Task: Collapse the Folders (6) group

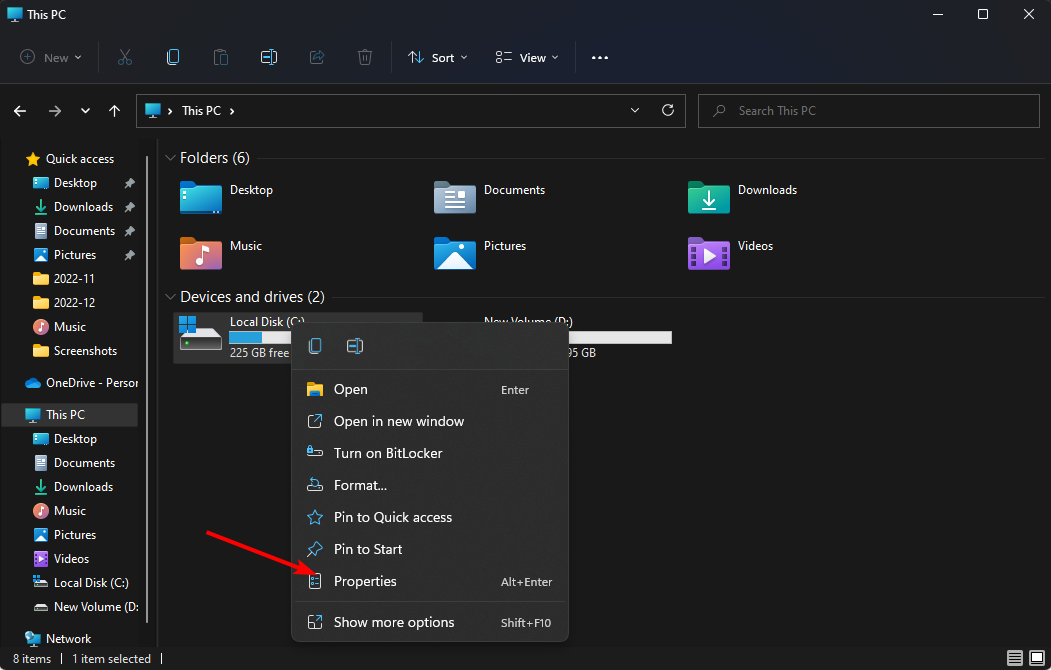Action: (x=170, y=158)
